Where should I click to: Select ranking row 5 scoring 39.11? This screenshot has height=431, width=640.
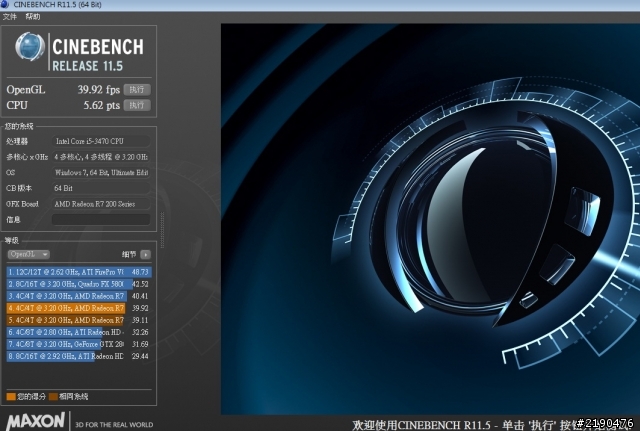tap(79, 320)
